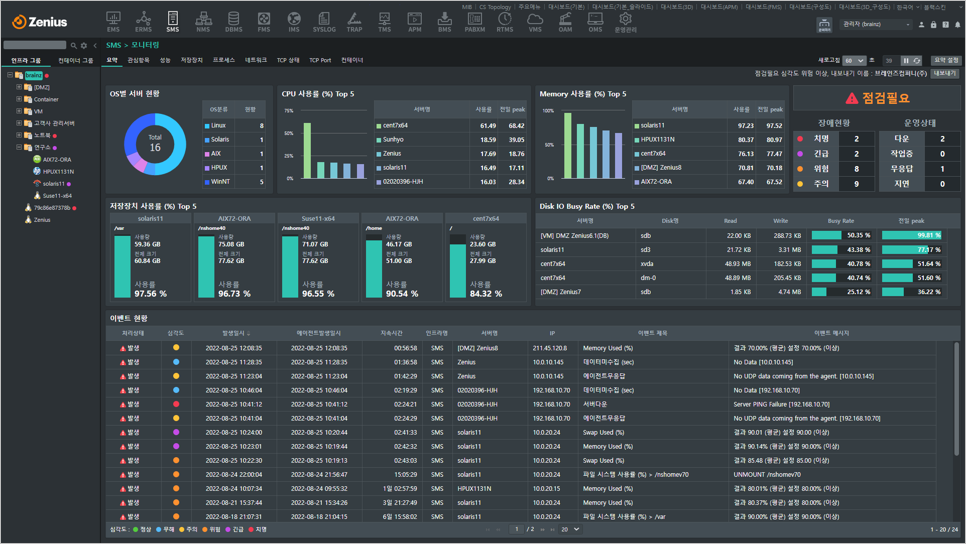Viewport: 966px width, 544px height.
Task: Open the FMS module icon
Action: click(264, 22)
